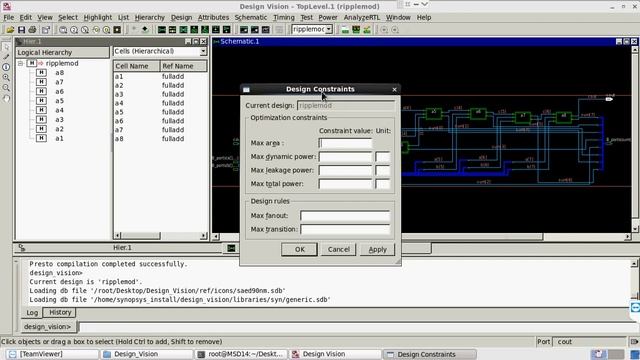This screenshot has width=640, height=360.
Task: Select cell a3 in the hierarchy tree
Action: point(60,120)
